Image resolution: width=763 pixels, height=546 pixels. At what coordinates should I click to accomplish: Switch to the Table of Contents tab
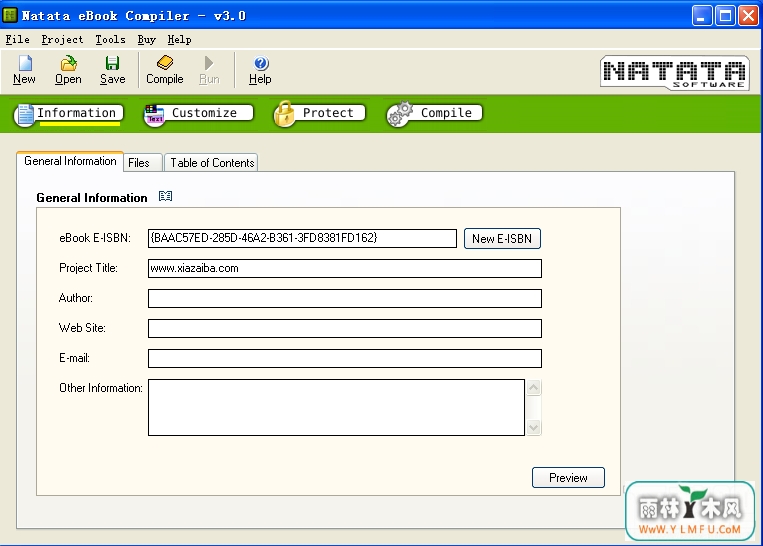point(212,163)
